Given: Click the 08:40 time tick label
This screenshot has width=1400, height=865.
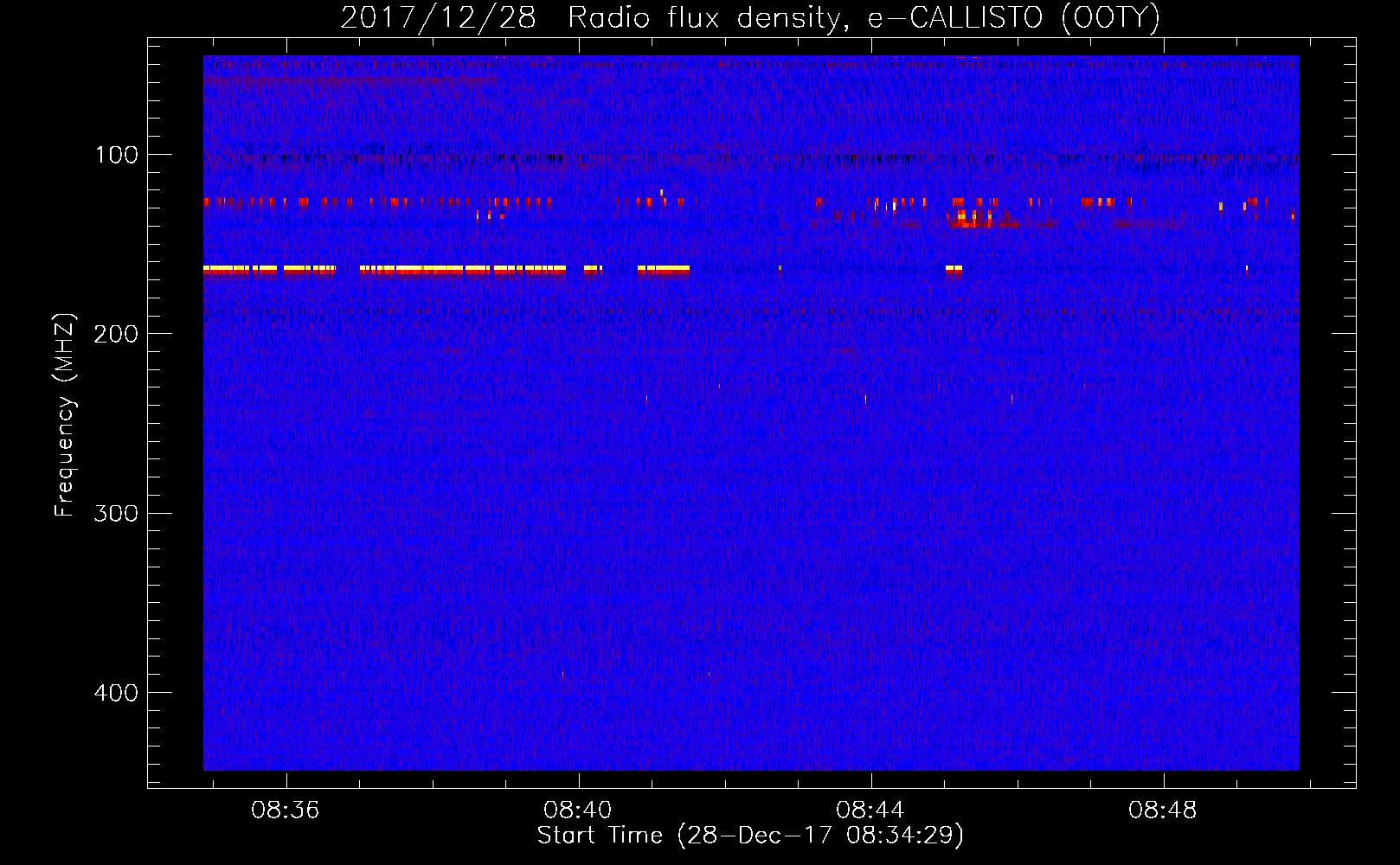Looking at the screenshot, I should pyautogui.click(x=578, y=811).
